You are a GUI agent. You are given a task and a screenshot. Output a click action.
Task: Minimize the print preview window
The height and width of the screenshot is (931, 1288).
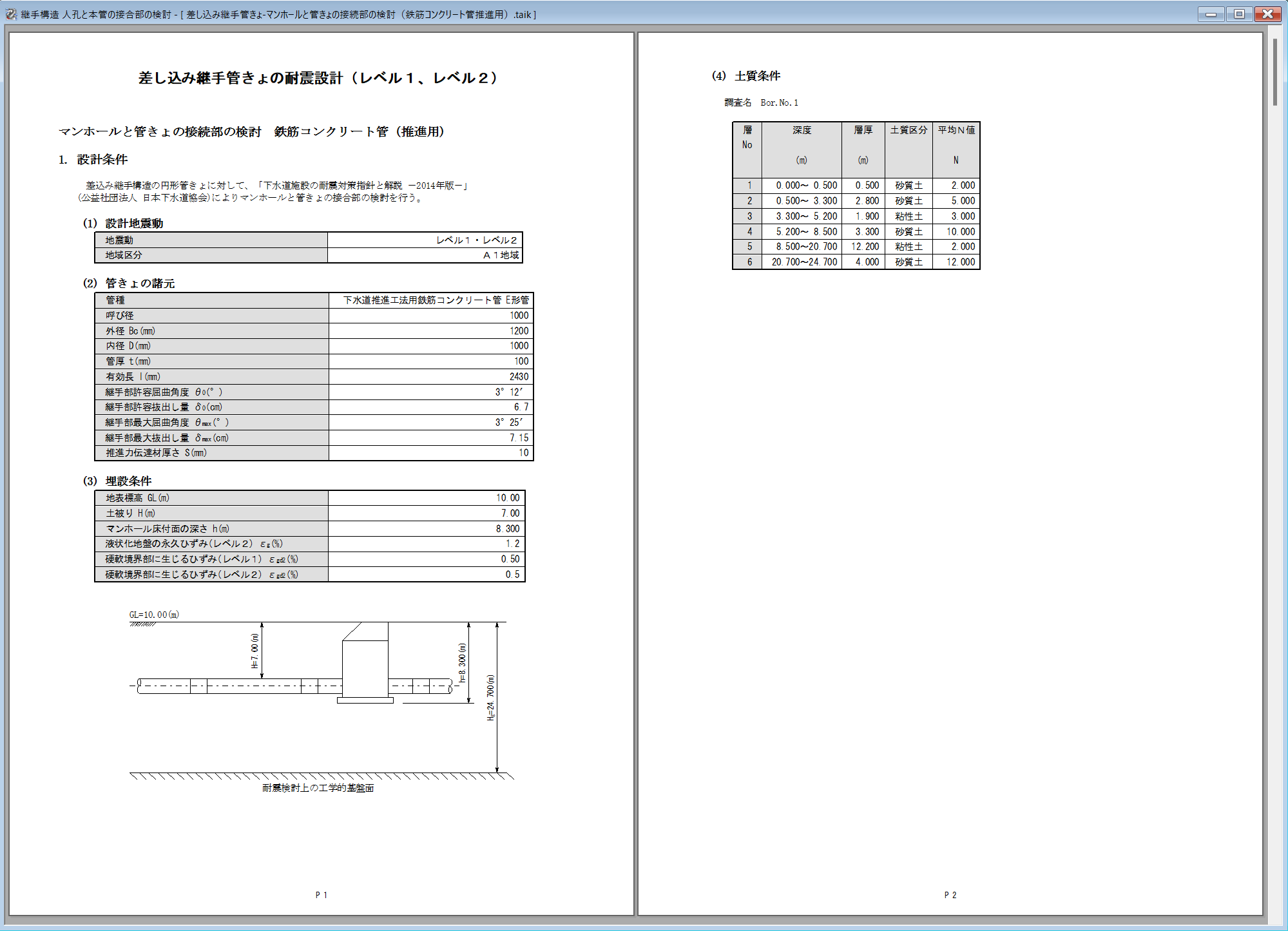(1211, 14)
